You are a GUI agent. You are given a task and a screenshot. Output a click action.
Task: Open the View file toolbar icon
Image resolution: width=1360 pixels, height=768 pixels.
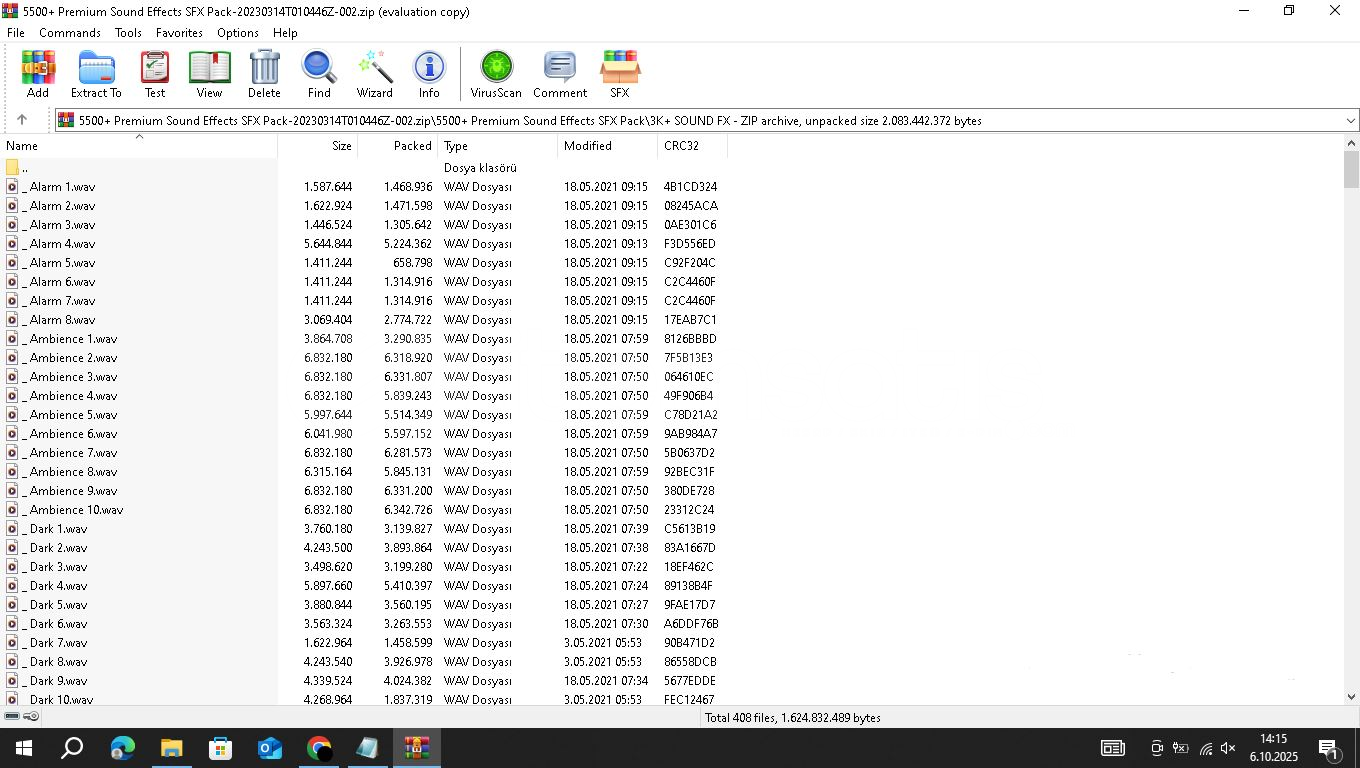coord(209,74)
